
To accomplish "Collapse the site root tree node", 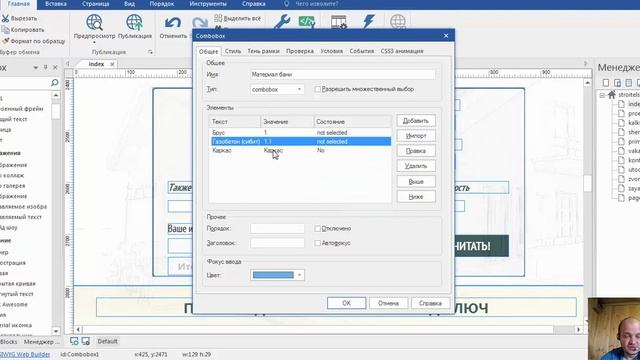I will [602, 95].
